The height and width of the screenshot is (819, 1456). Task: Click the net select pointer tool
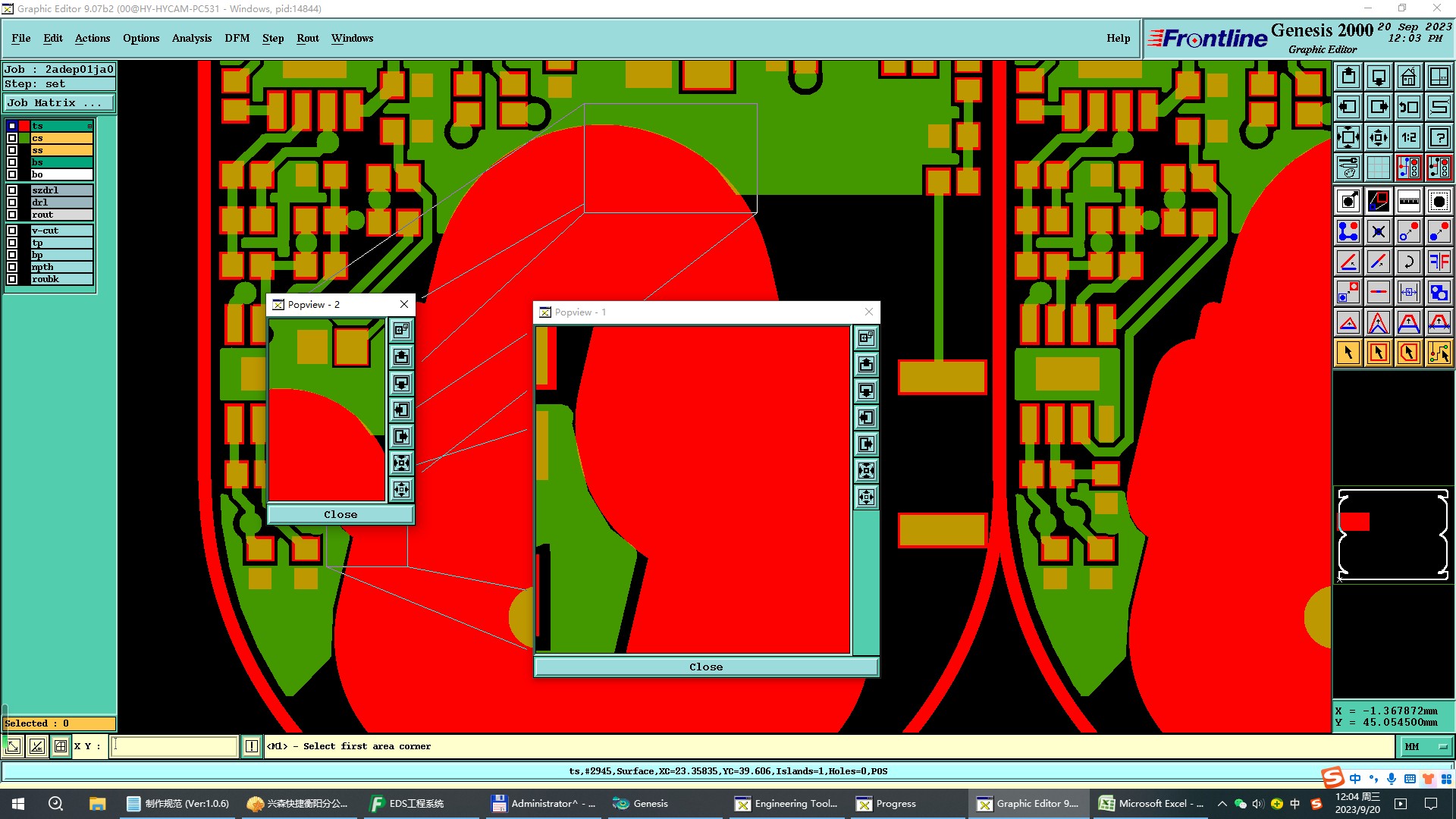click(x=1439, y=353)
